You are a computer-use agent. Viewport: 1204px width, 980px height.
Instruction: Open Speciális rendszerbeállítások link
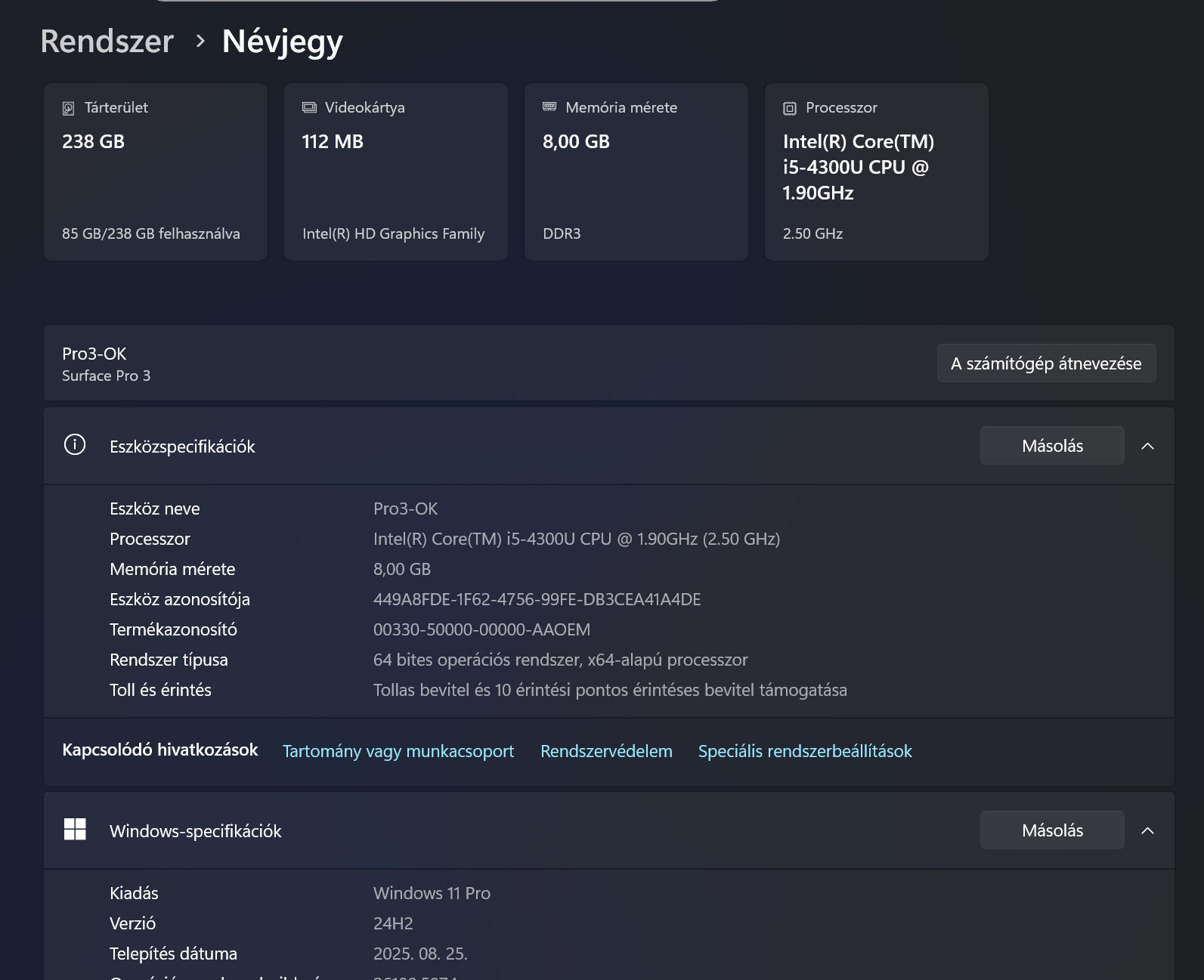click(x=805, y=751)
